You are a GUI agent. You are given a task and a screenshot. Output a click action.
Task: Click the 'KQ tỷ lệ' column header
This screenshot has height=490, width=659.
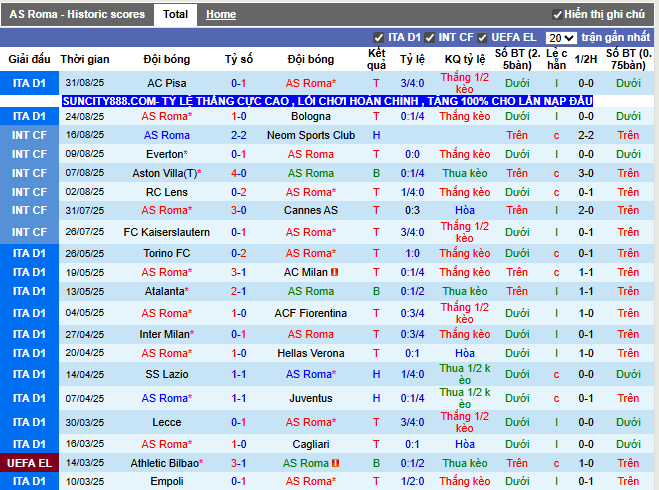click(x=464, y=59)
